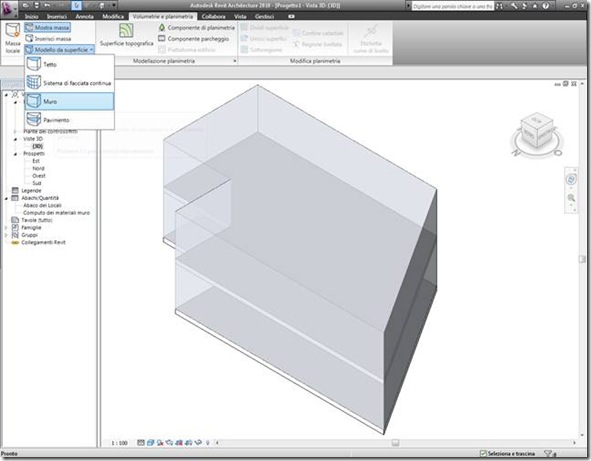This screenshot has width=591, height=461.
Task: Click the keyword search input field
Action: 452,6
